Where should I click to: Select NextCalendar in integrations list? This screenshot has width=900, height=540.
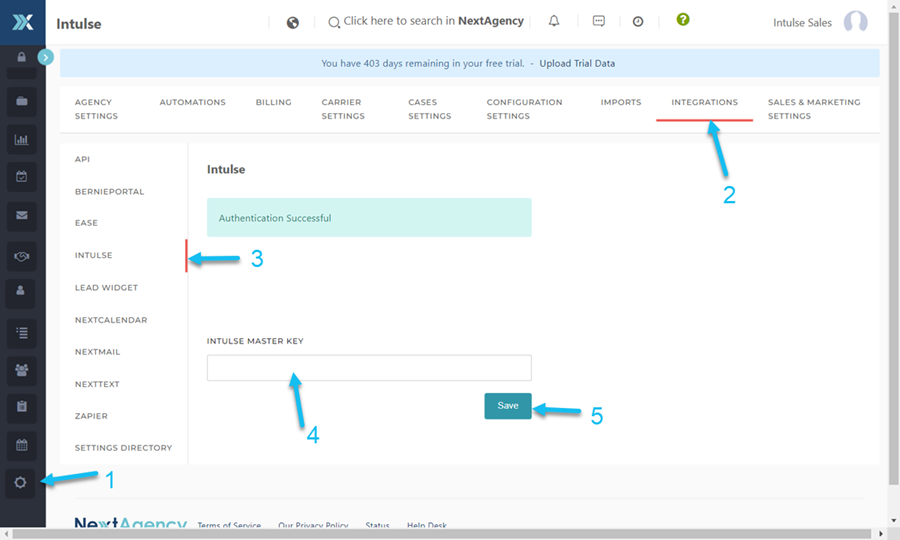pyautogui.click(x=111, y=320)
